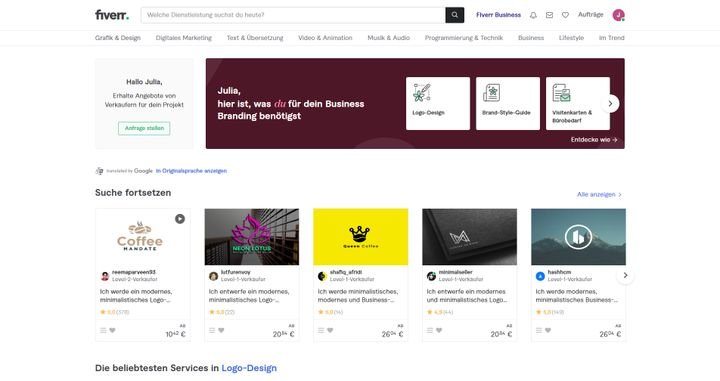Viewport: 720px width, 381px height.
Task: Open the Grafik & Design category
Action: [118, 38]
